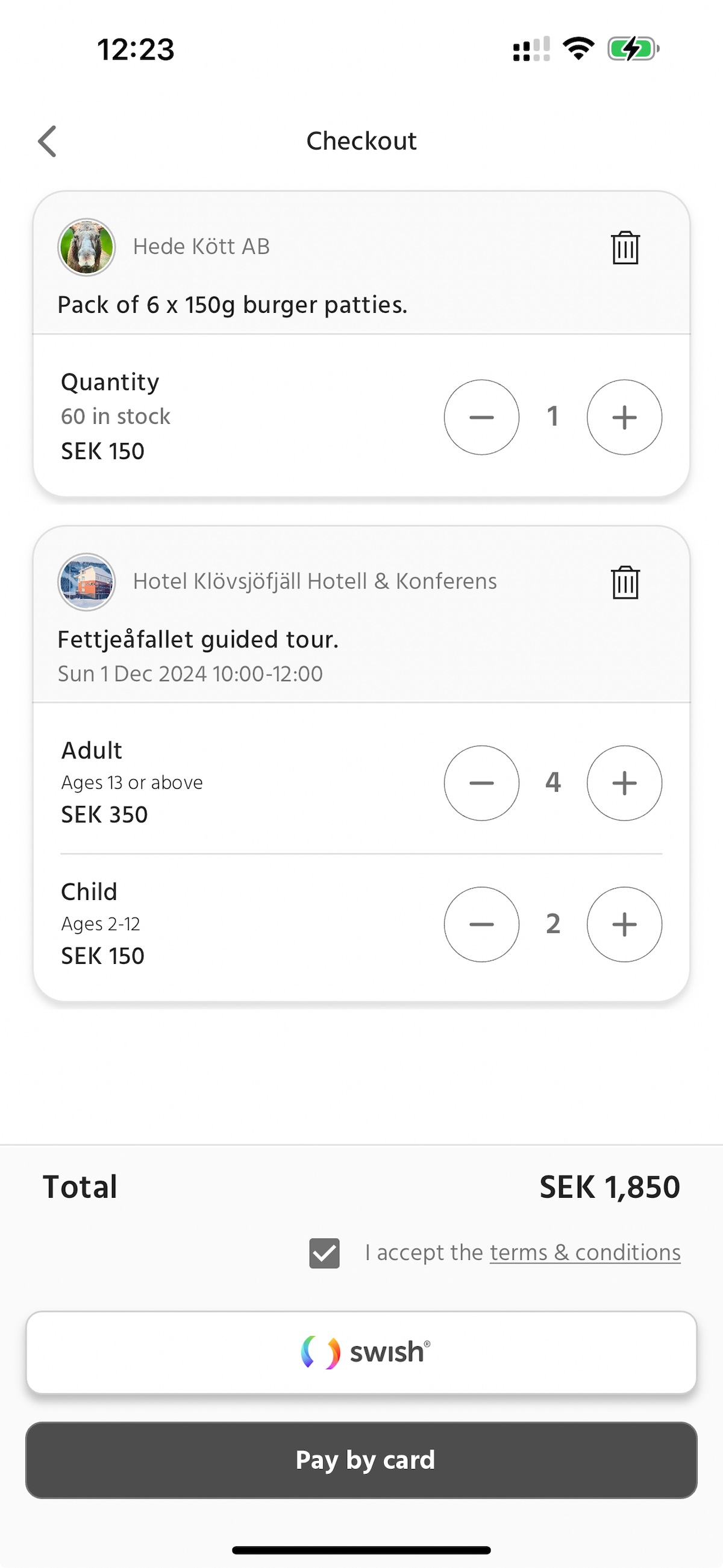Decrease burger patties quantity
The height and width of the screenshot is (1568, 723).
pos(481,417)
